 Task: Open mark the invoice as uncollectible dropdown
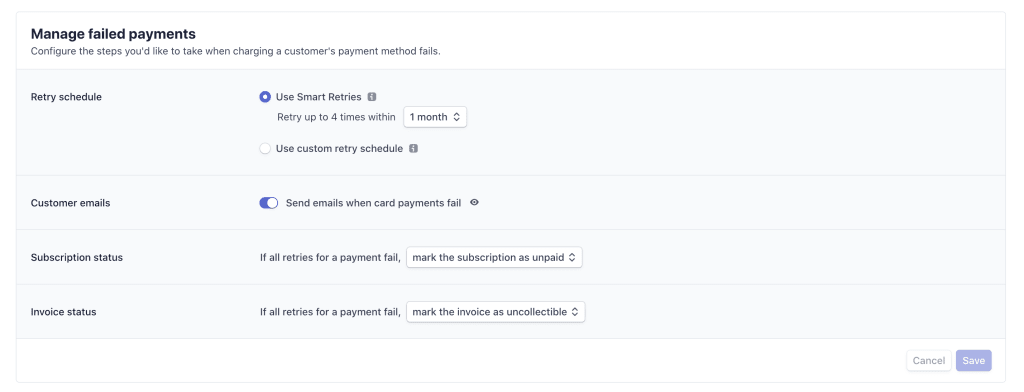coord(496,312)
